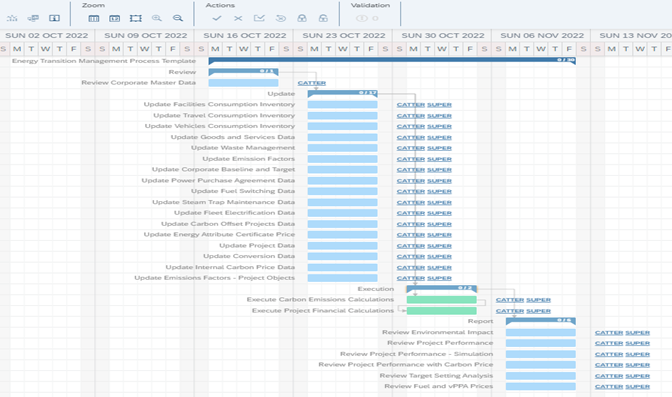Select the fit-to-screen zoom icon

click(136, 18)
